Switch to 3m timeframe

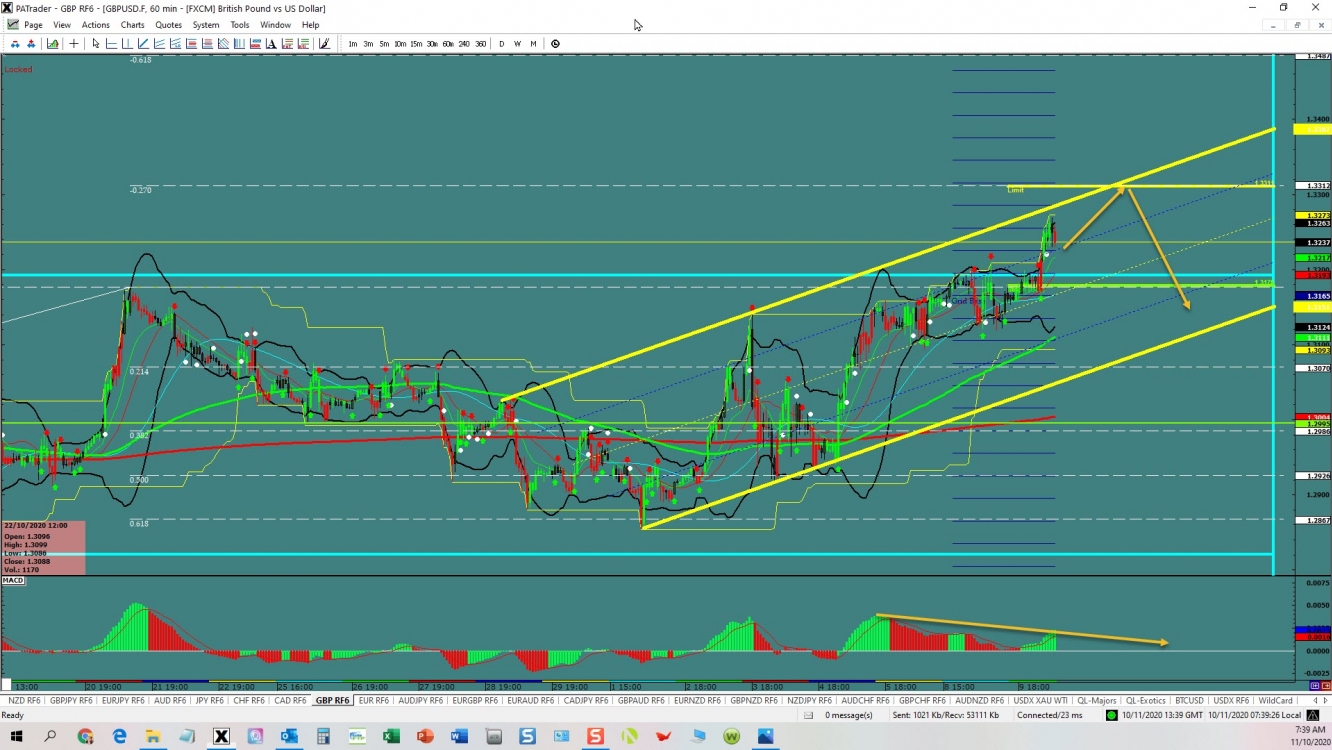point(368,44)
